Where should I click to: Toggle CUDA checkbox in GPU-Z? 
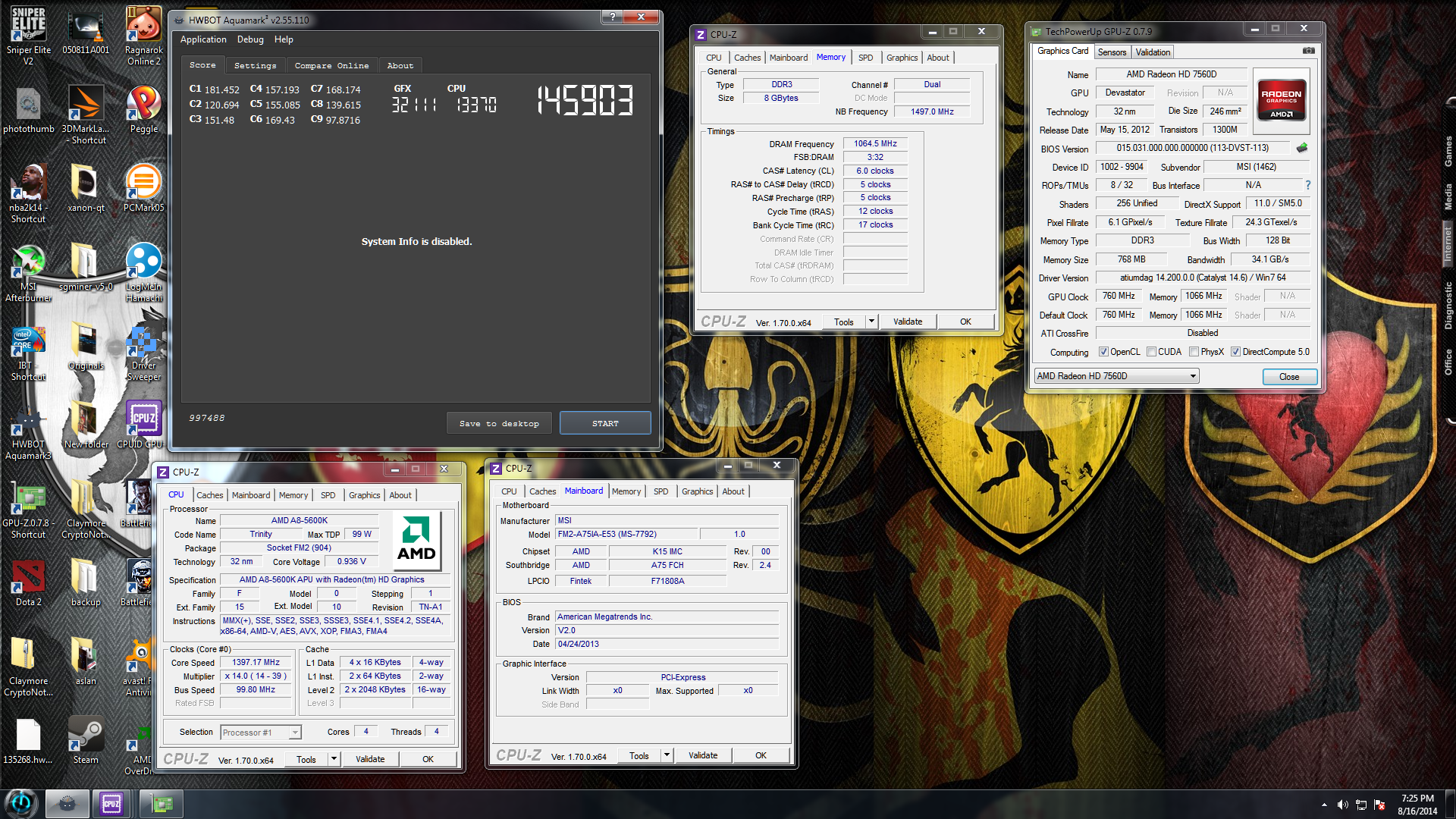pos(1151,352)
